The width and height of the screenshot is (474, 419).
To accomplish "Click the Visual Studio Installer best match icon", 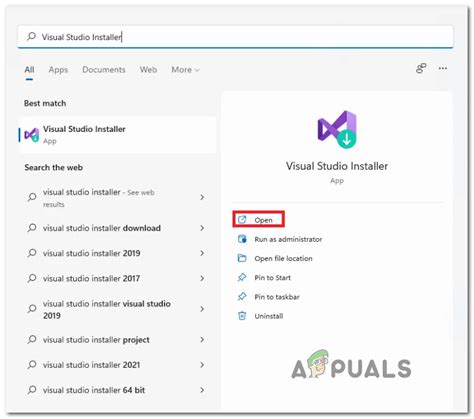I will point(32,135).
